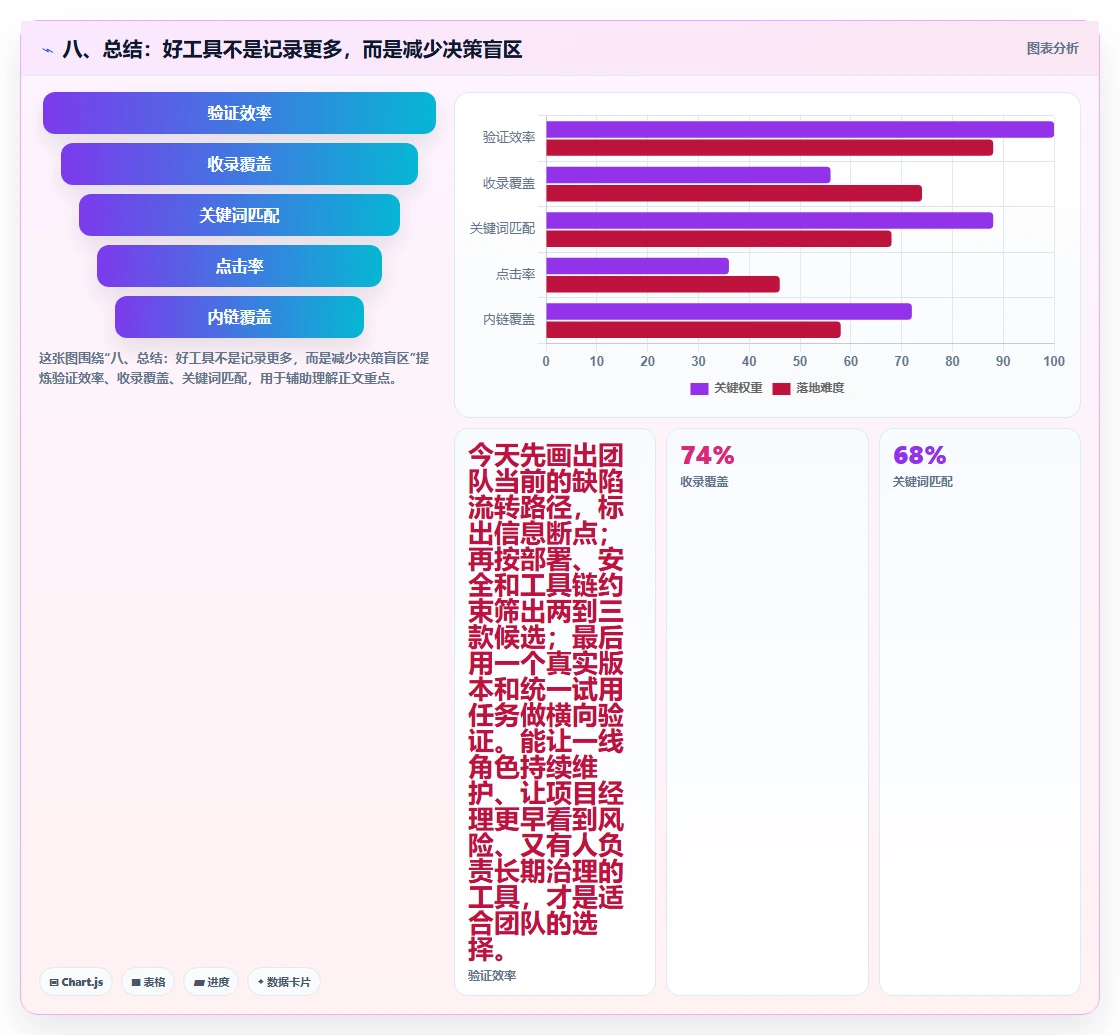Click the 关键词匹配 y-axis label in chart
This screenshot has height=1035, width=1120.
pyautogui.click(x=502, y=229)
